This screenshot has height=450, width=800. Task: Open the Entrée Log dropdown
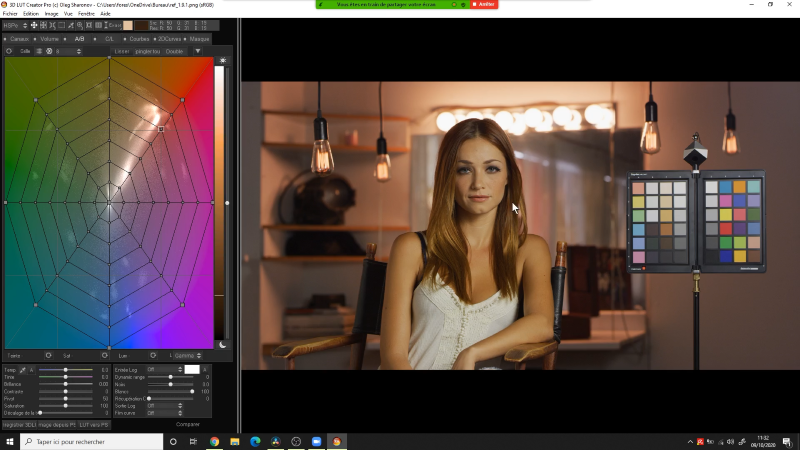coord(163,370)
